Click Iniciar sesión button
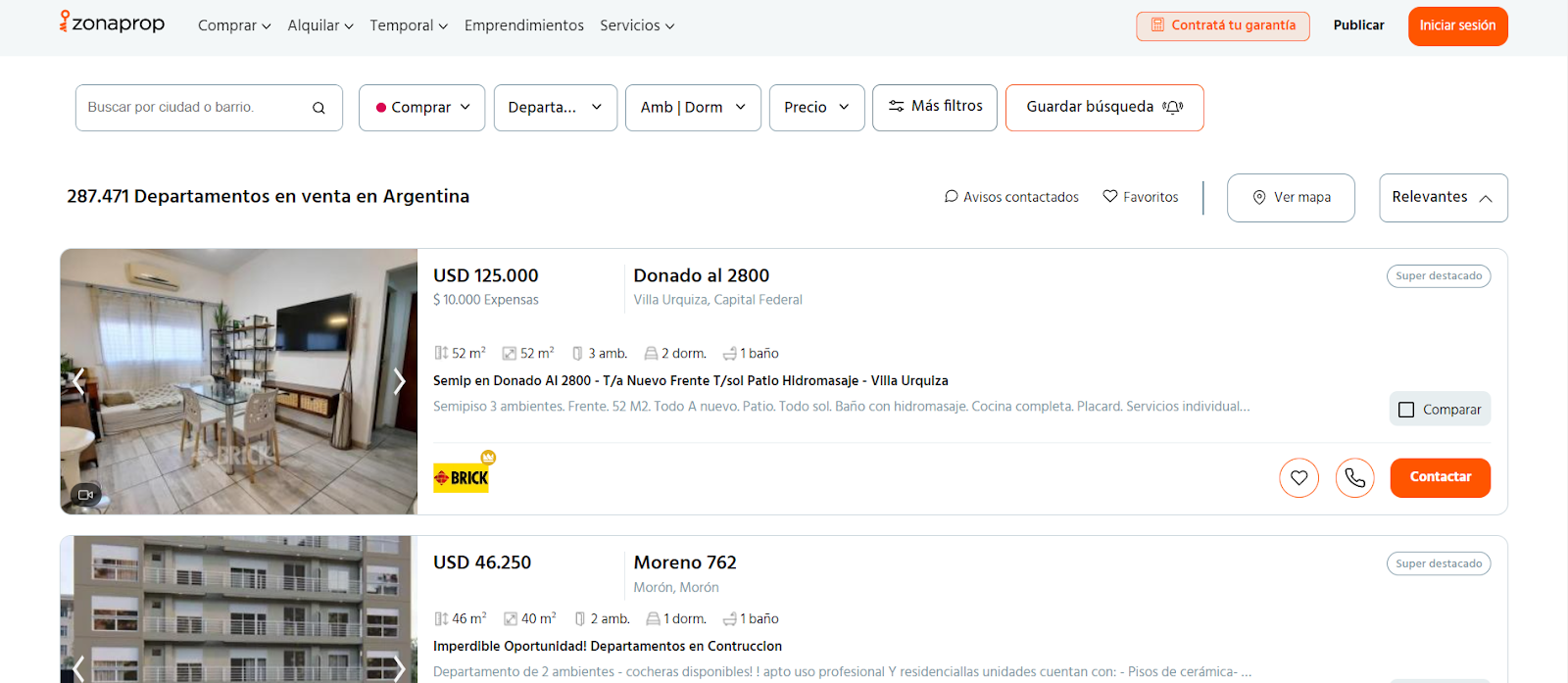 pos(1457,26)
